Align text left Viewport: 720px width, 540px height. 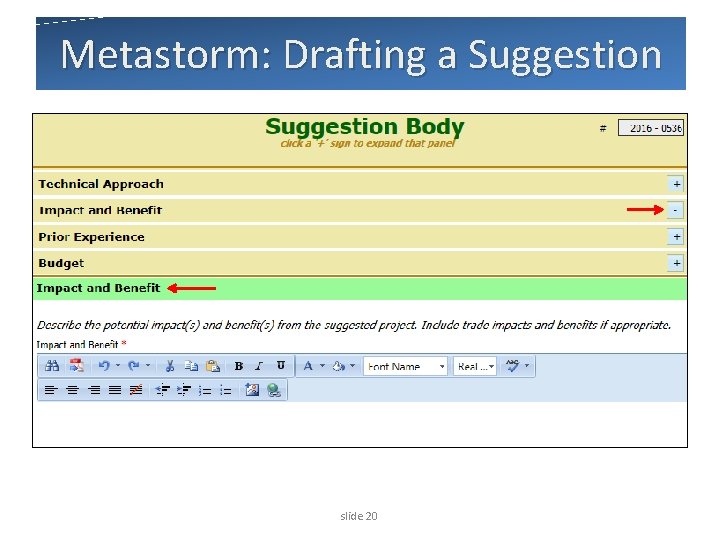(51, 390)
